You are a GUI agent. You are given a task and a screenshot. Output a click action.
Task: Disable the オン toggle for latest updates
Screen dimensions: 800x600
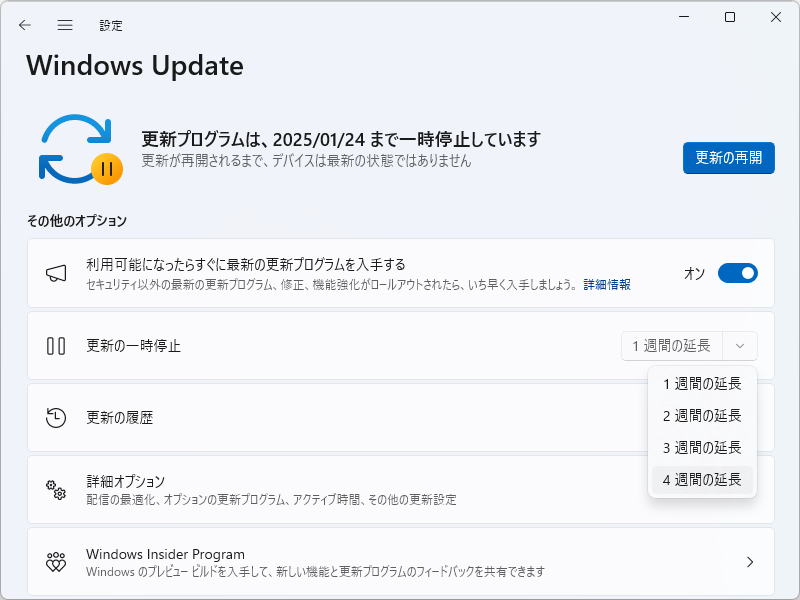pos(737,272)
